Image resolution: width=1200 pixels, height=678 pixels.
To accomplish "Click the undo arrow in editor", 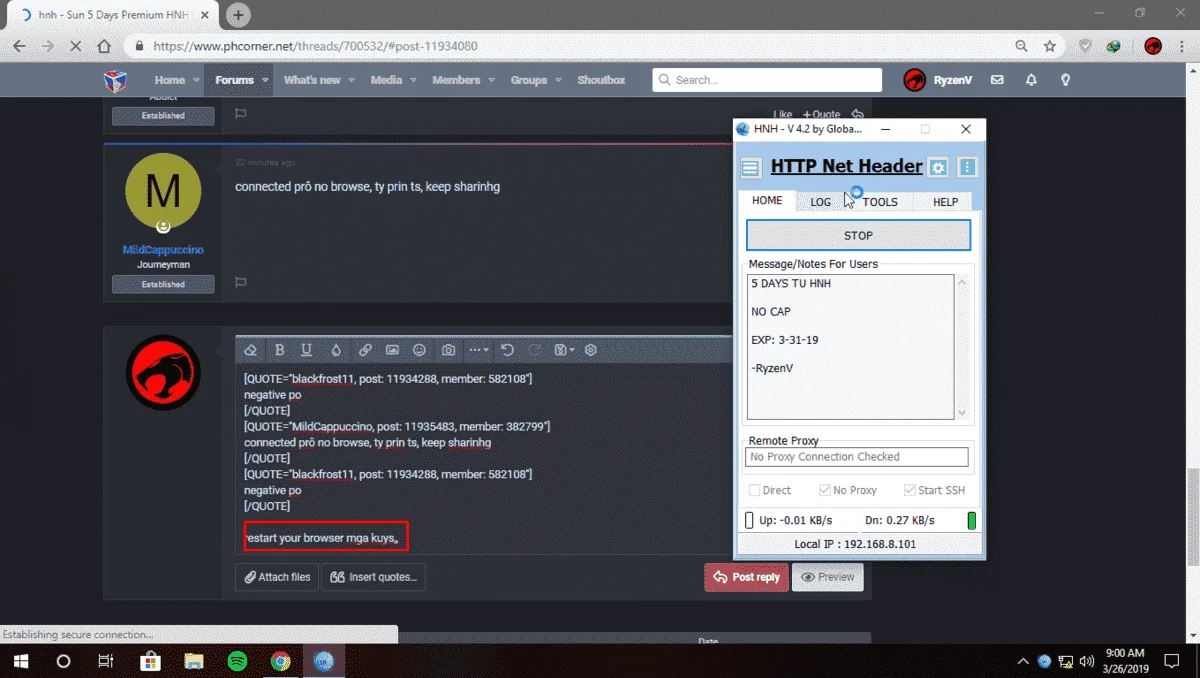I will pyautogui.click(x=507, y=350).
